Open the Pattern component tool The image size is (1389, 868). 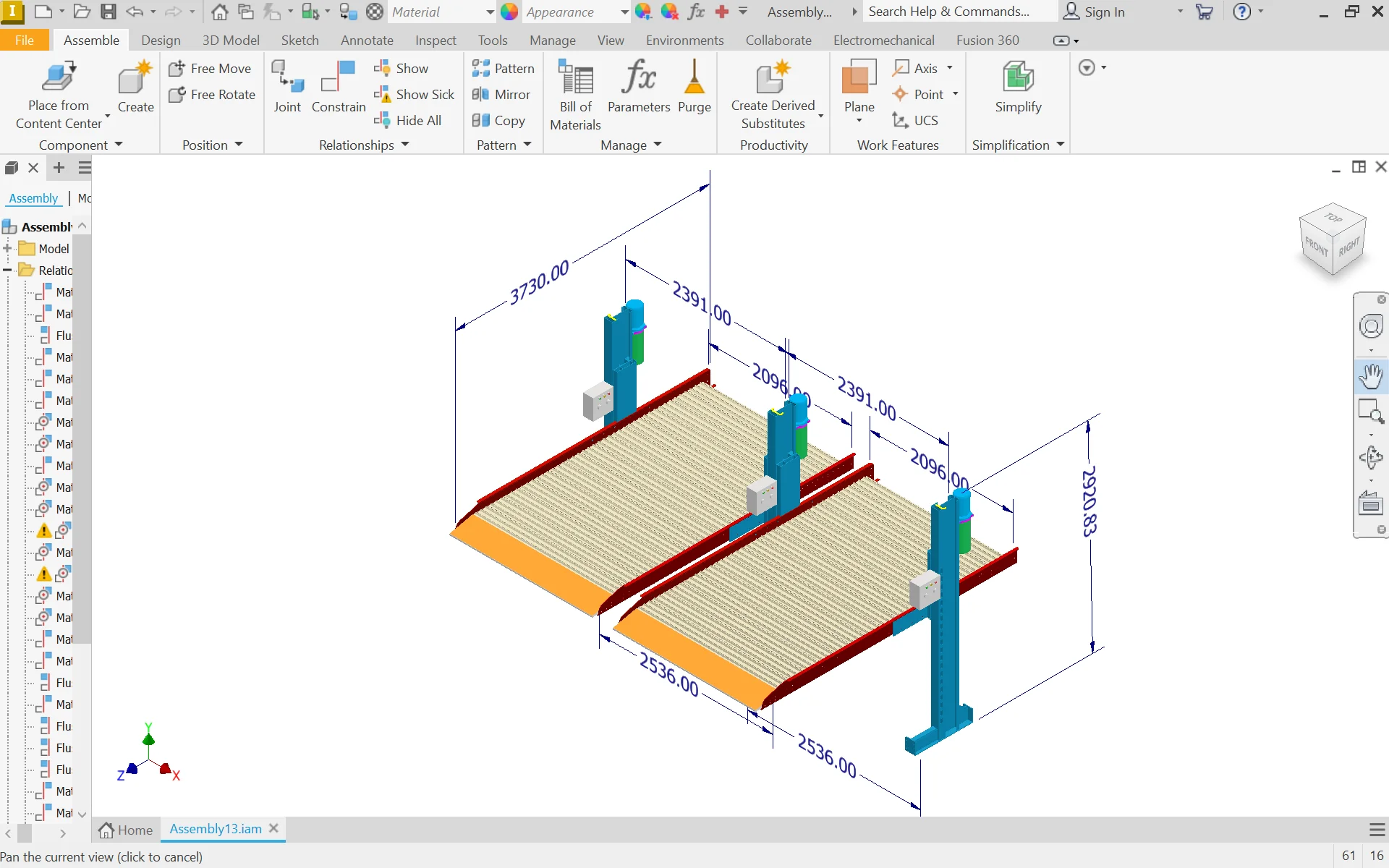503,68
